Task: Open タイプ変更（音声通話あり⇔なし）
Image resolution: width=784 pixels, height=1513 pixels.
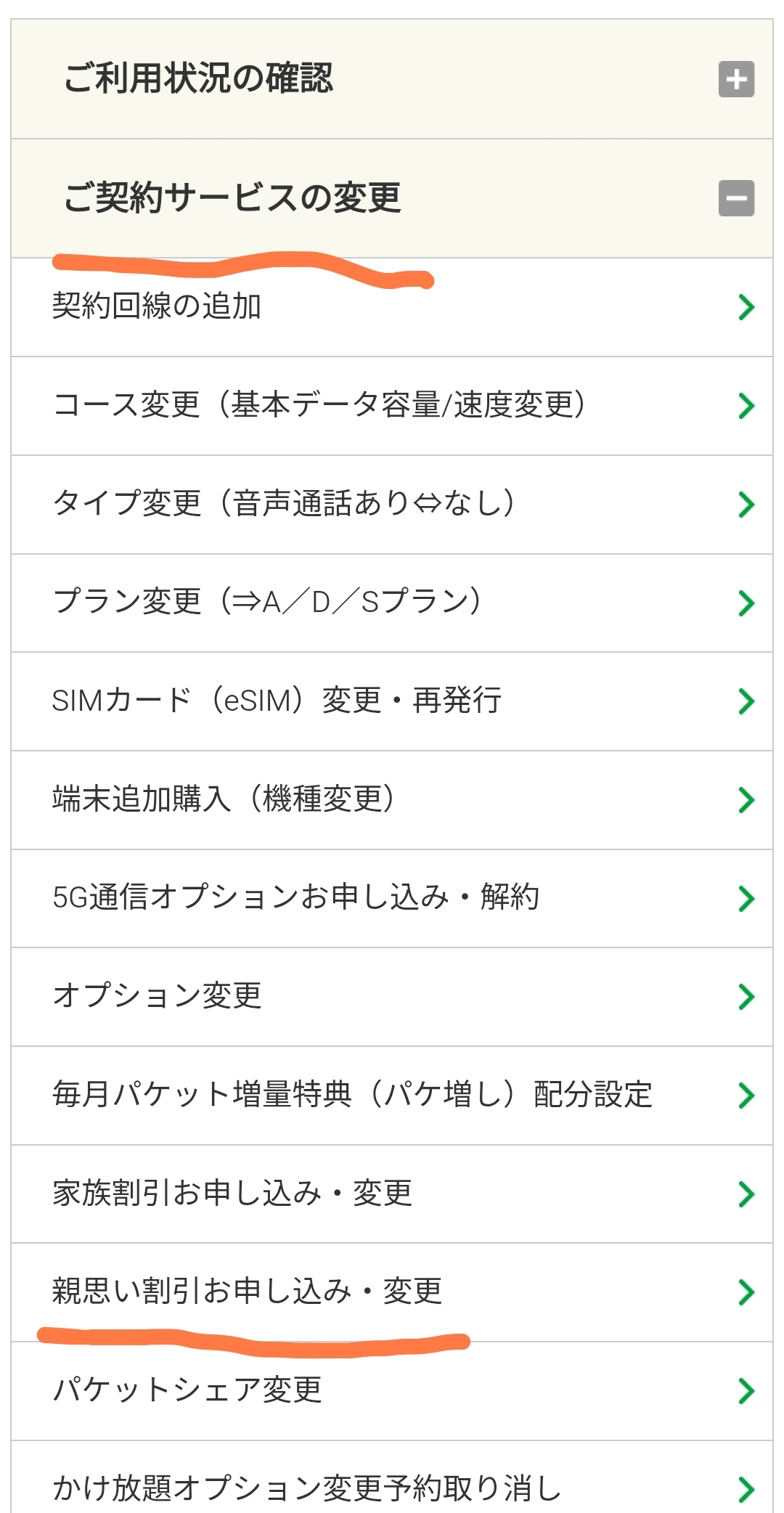Action: click(x=285, y=503)
